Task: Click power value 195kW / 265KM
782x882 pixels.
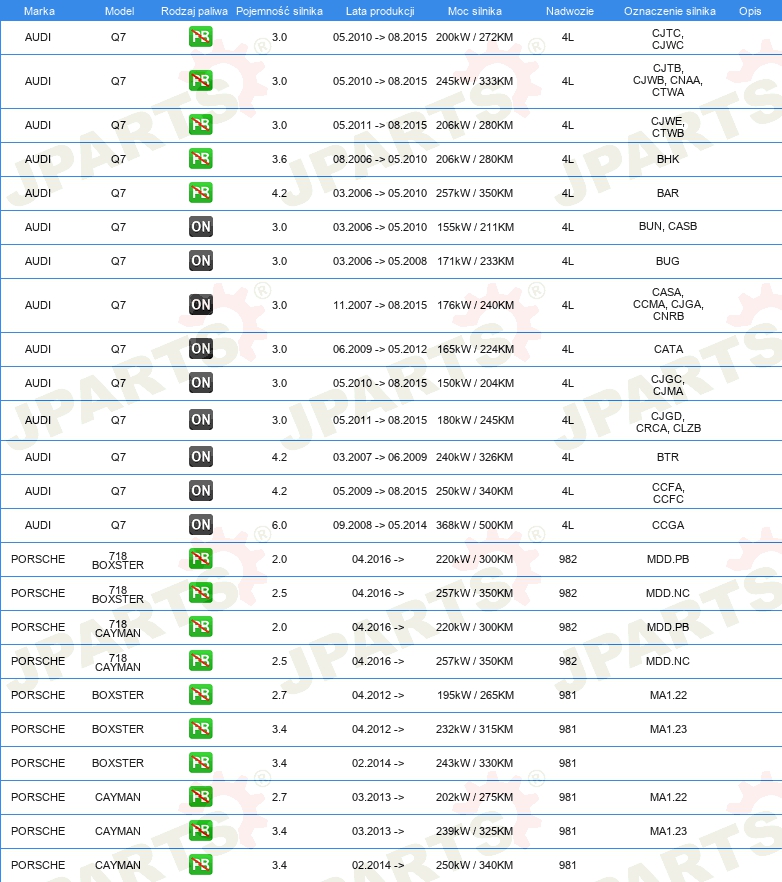Action: pyautogui.click(x=475, y=695)
